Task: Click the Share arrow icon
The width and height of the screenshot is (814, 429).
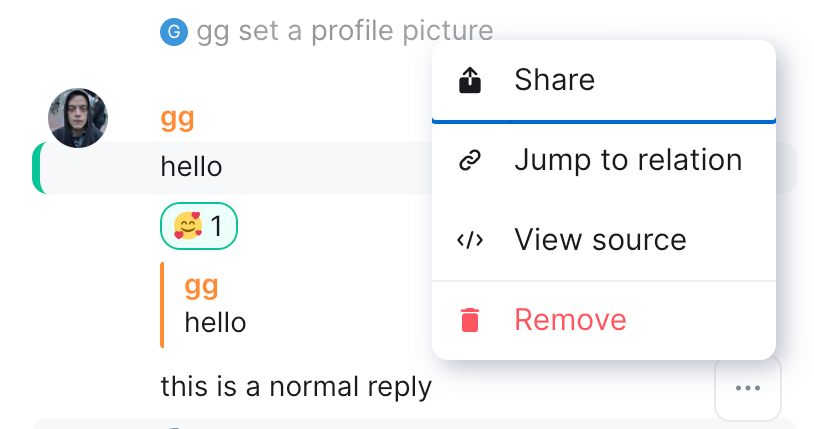Action: point(470,80)
